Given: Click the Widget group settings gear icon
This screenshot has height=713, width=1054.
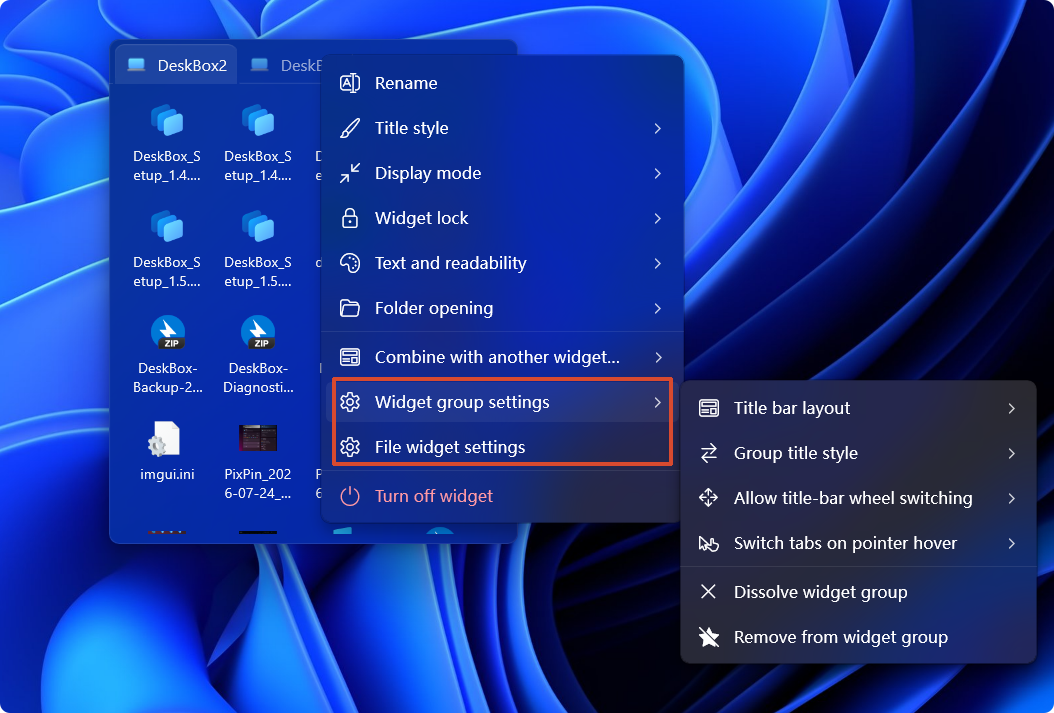Looking at the screenshot, I should 350,402.
